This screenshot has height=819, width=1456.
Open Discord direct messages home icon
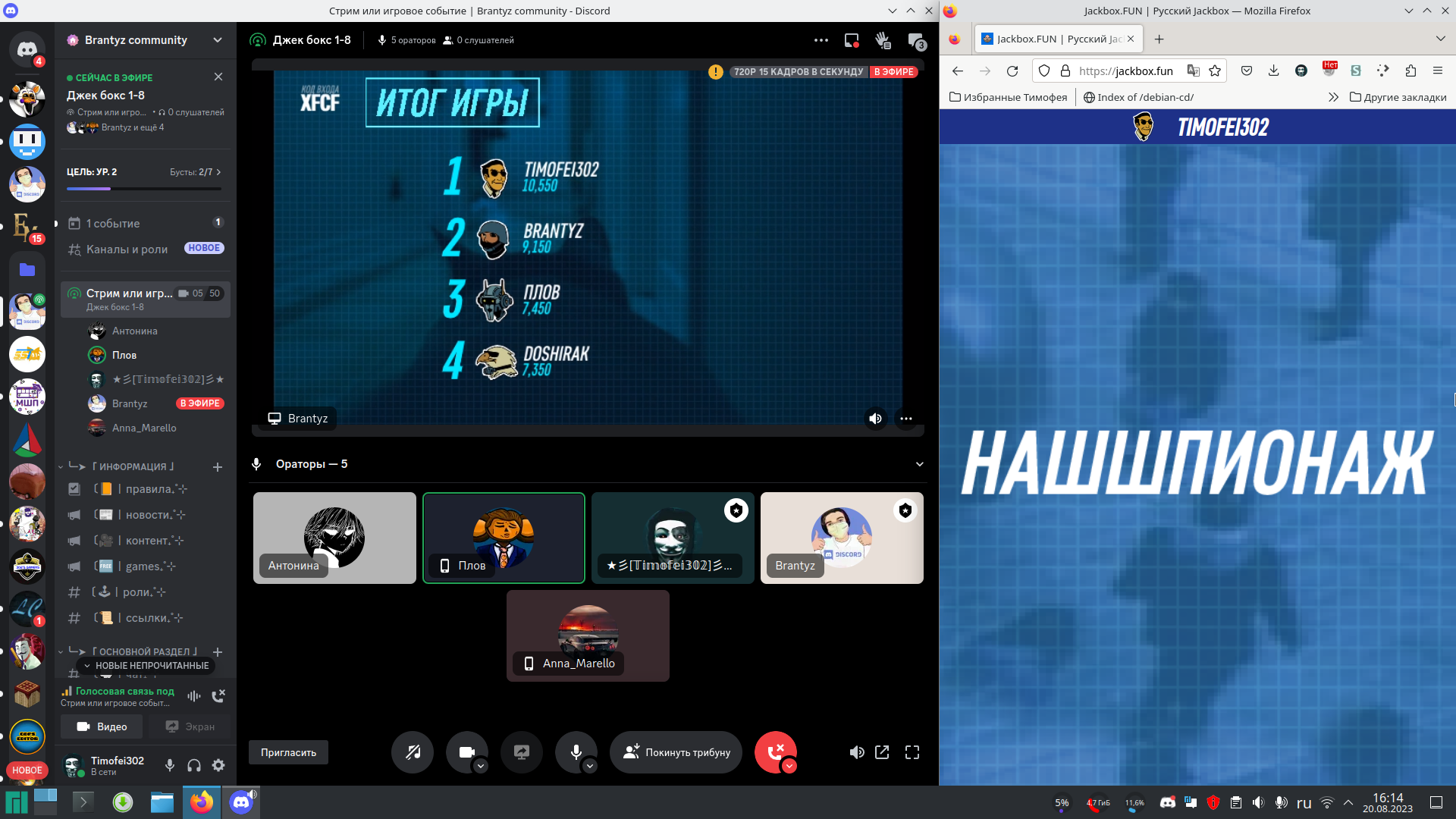(27, 50)
